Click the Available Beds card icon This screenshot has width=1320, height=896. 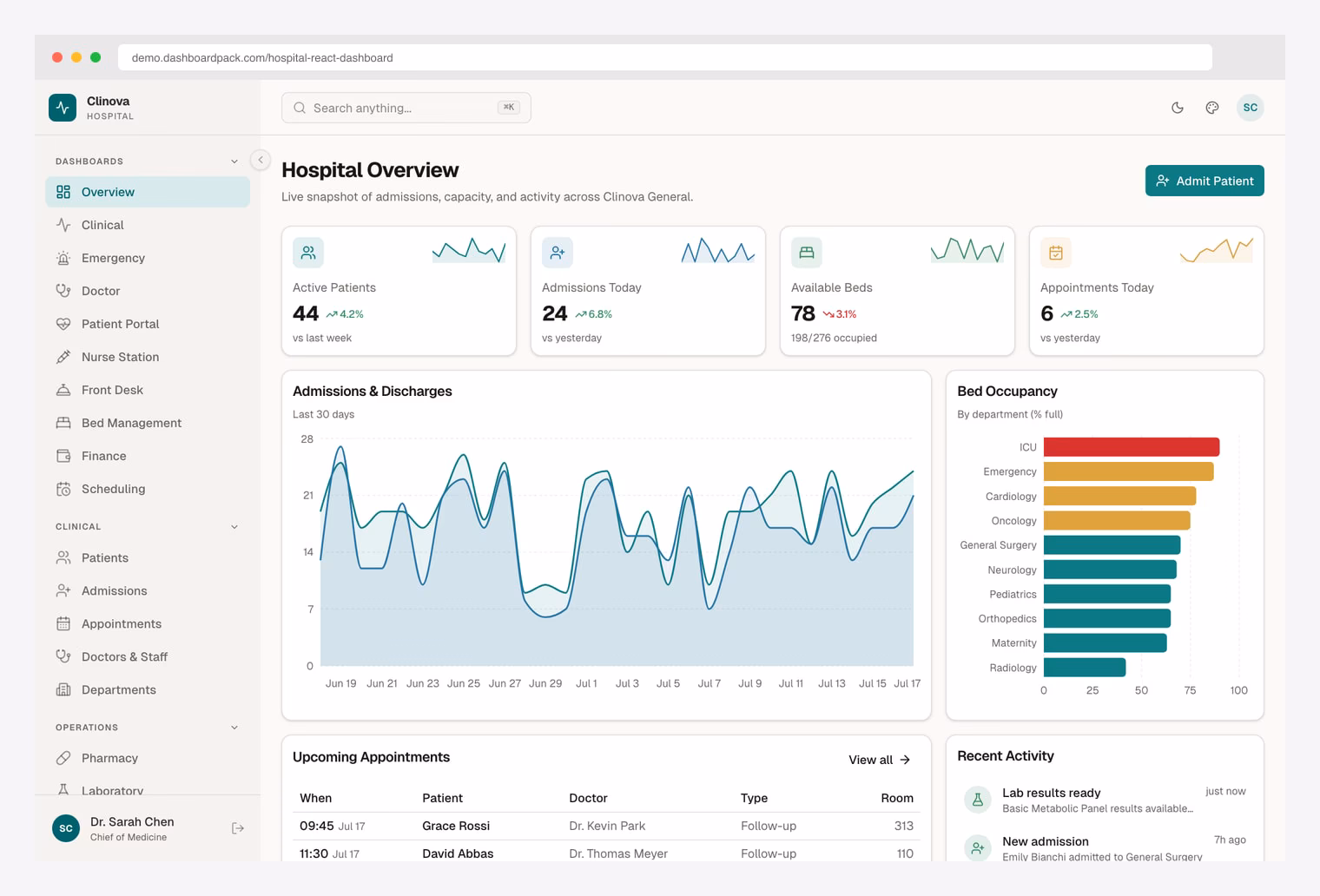(807, 253)
